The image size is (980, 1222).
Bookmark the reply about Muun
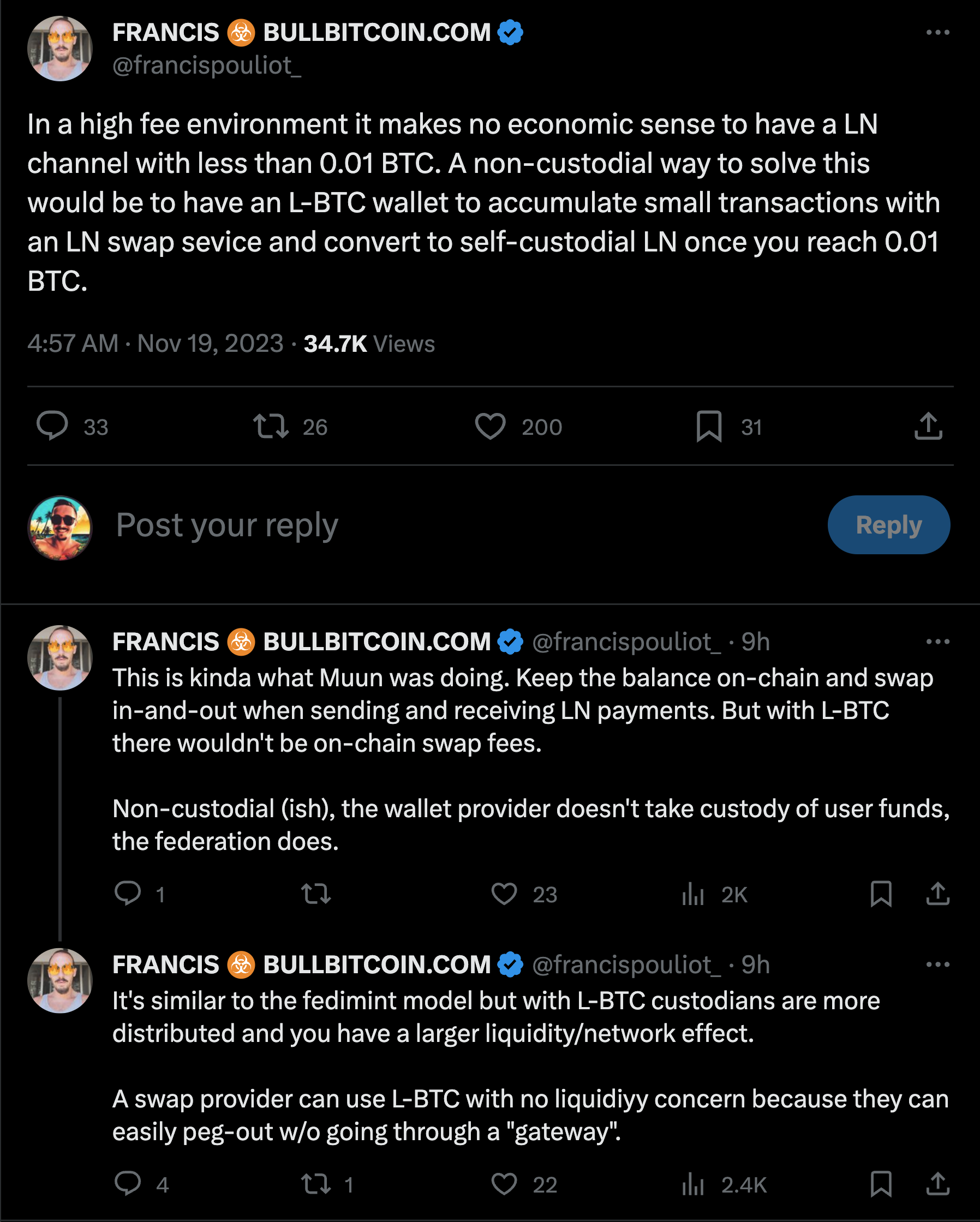(x=881, y=894)
